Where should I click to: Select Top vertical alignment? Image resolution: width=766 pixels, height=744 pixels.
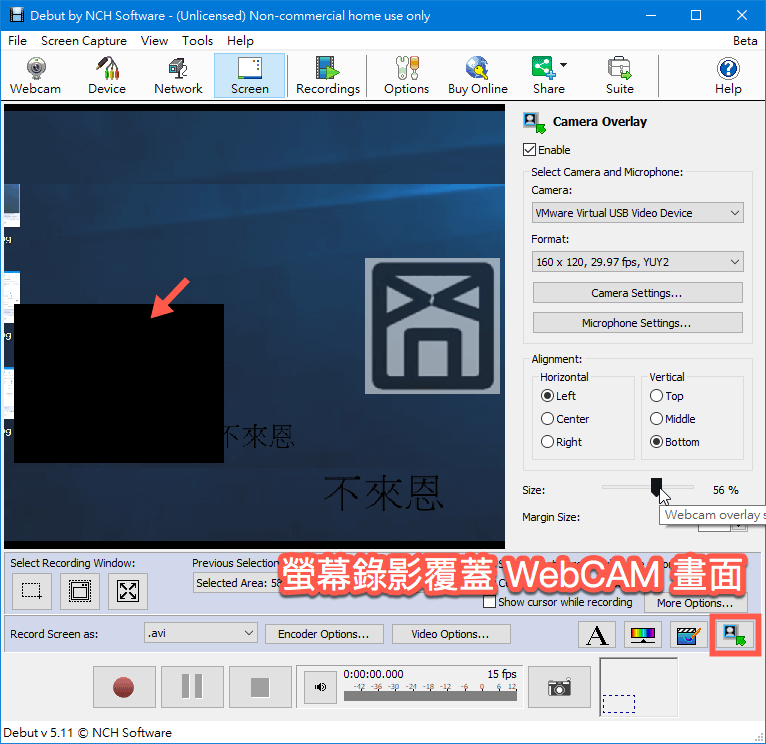[x=657, y=396]
